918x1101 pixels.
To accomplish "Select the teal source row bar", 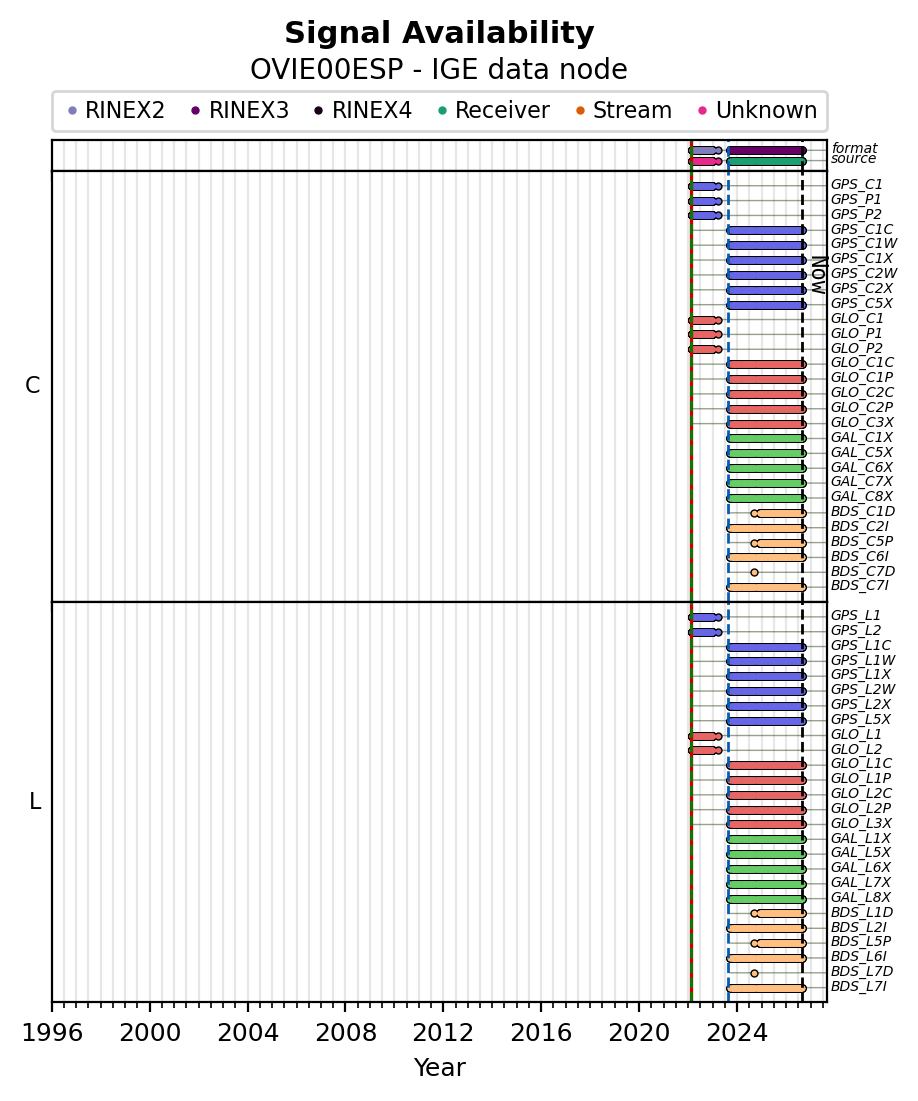I will pyautogui.click(x=766, y=161).
